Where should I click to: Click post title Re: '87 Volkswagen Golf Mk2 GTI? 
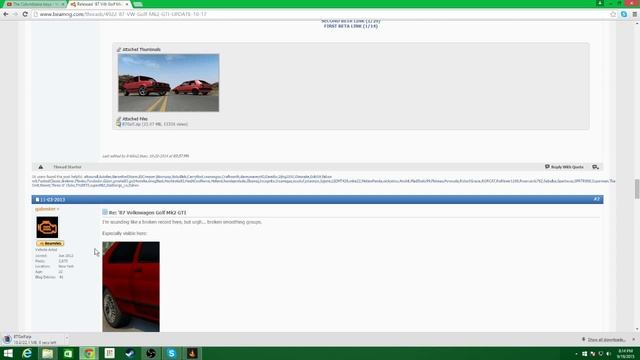click(x=147, y=213)
